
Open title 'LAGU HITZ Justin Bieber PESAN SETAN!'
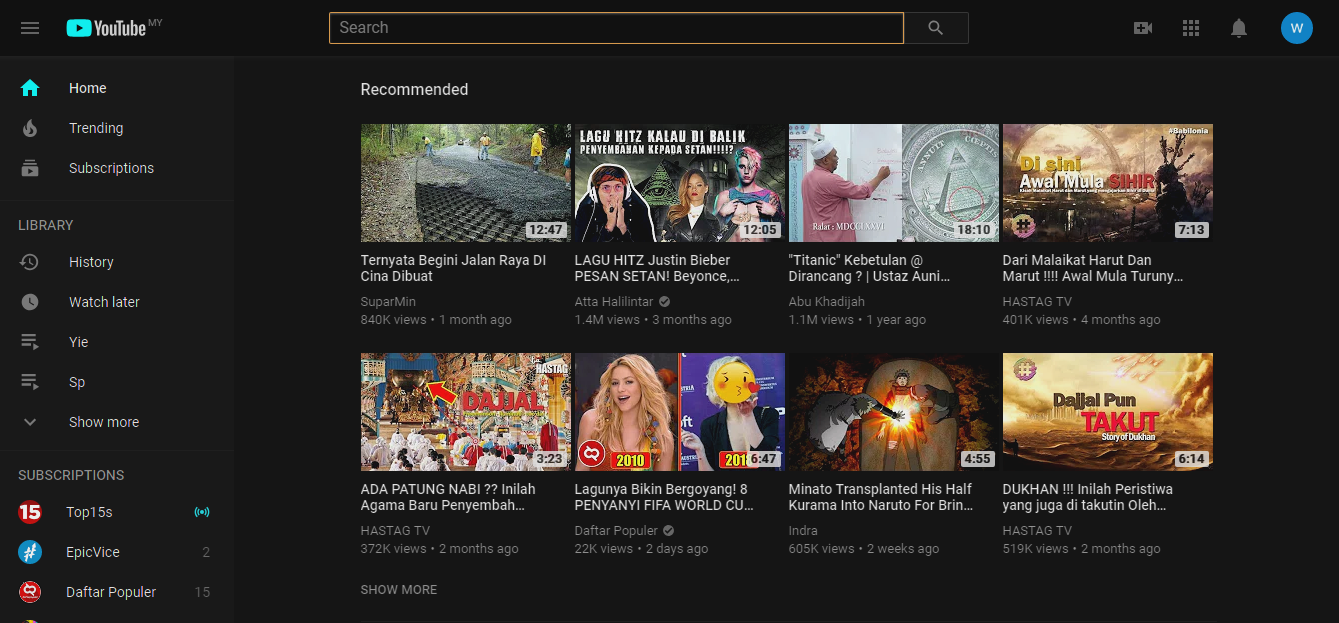click(x=658, y=268)
